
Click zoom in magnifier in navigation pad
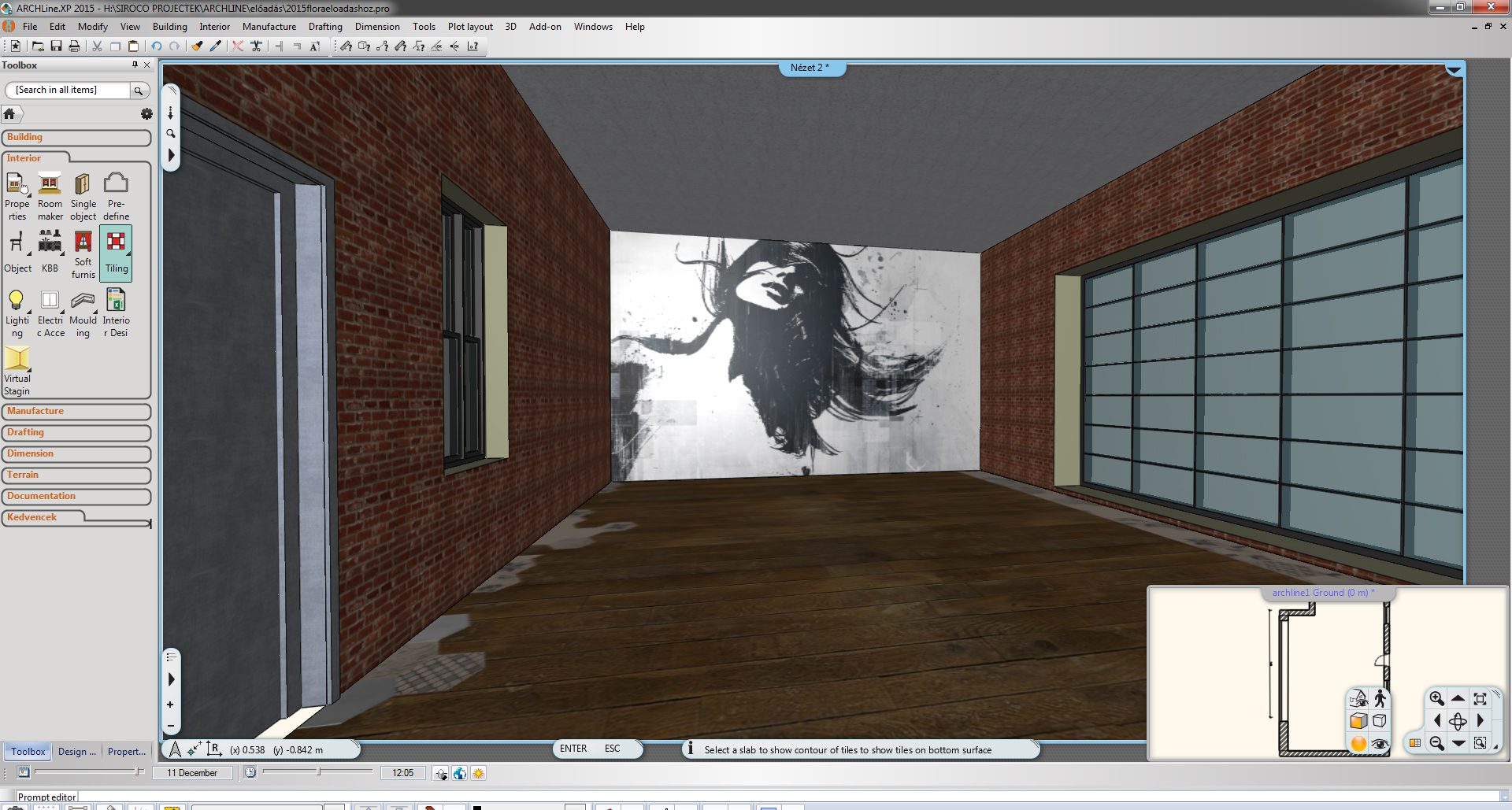1436,698
